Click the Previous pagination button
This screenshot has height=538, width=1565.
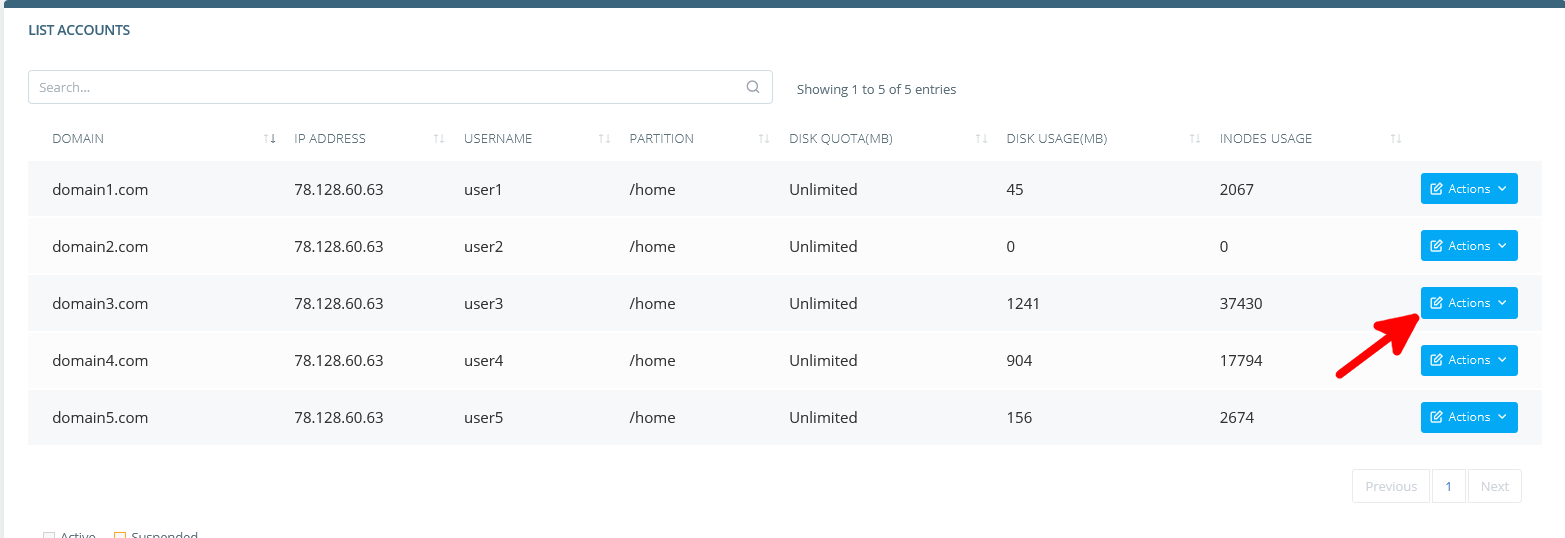click(x=1390, y=486)
